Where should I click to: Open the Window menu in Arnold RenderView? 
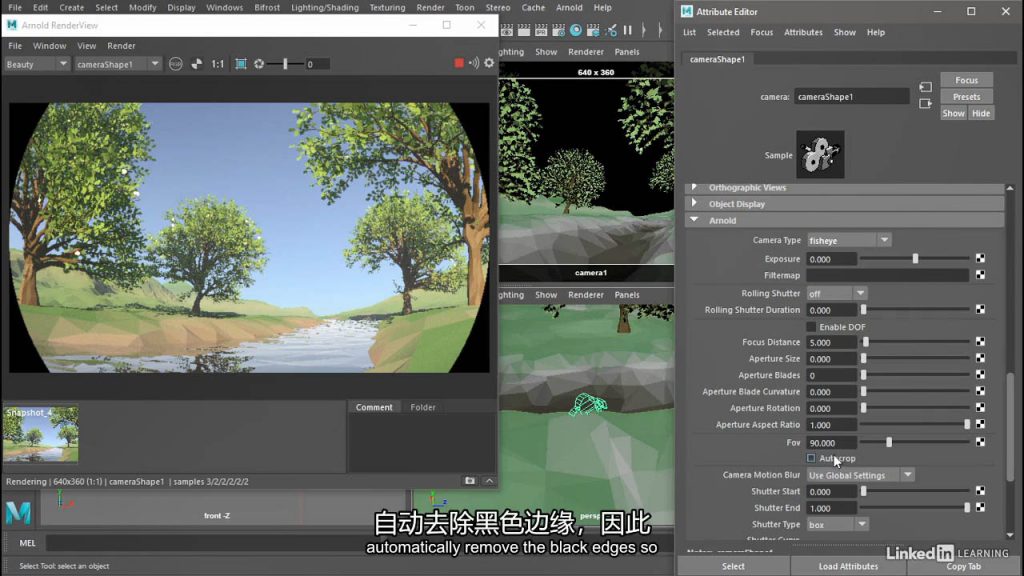(49, 46)
